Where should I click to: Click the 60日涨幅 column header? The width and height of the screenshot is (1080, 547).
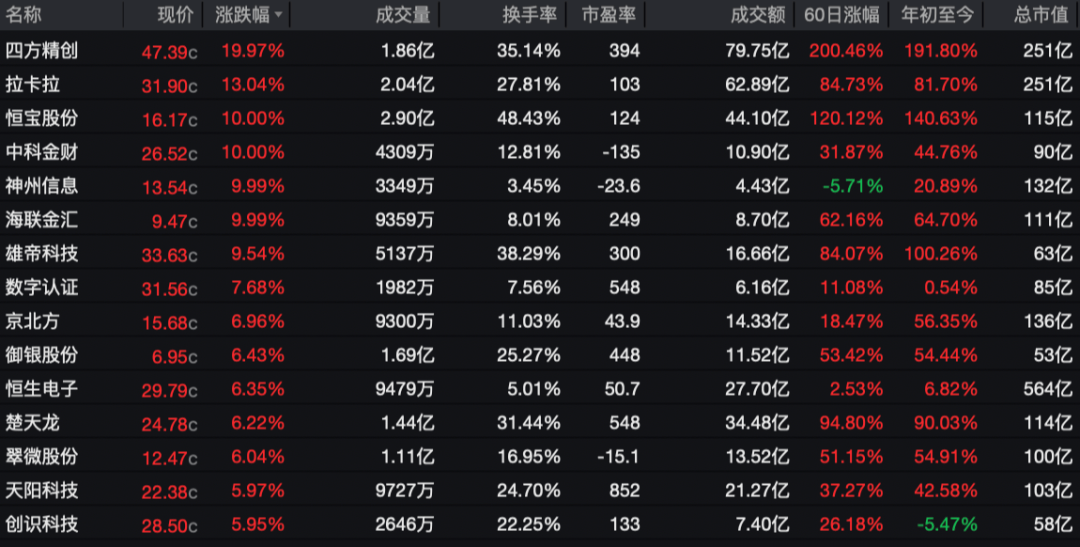click(x=842, y=15)
